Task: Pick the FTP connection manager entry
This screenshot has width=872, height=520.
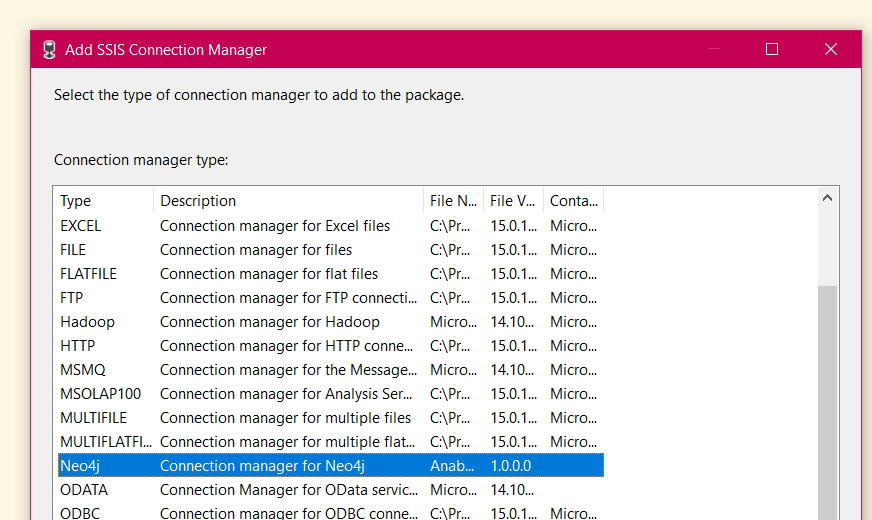Action: pos(331,298)
